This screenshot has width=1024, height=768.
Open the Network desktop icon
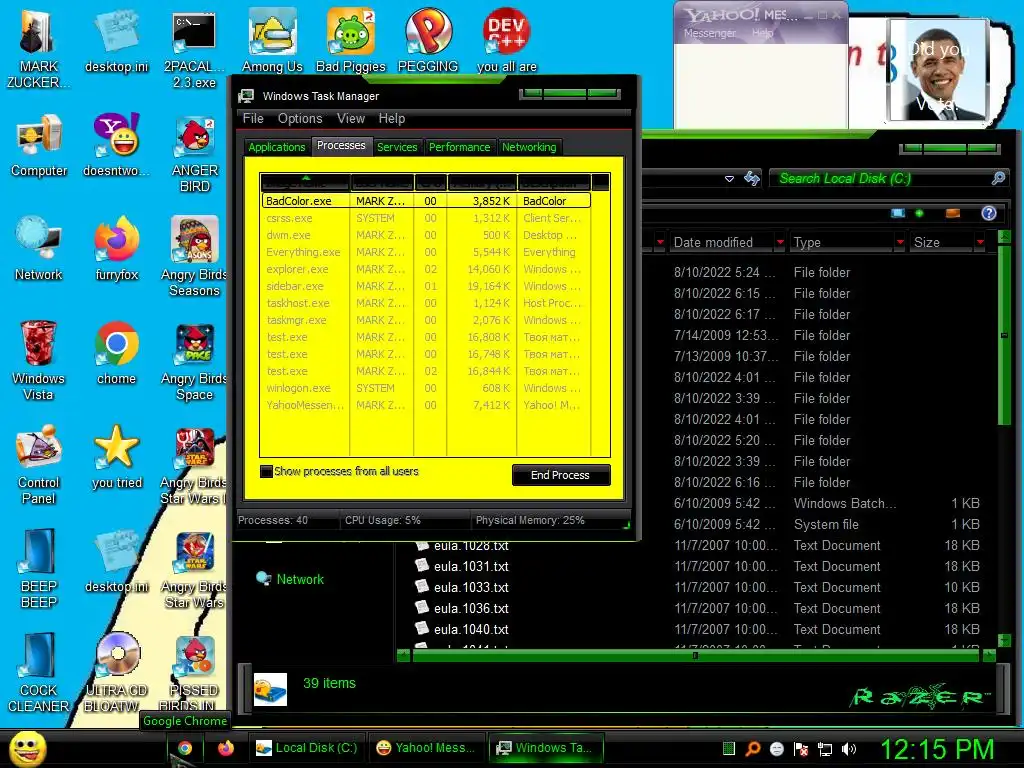pos(39,249)
